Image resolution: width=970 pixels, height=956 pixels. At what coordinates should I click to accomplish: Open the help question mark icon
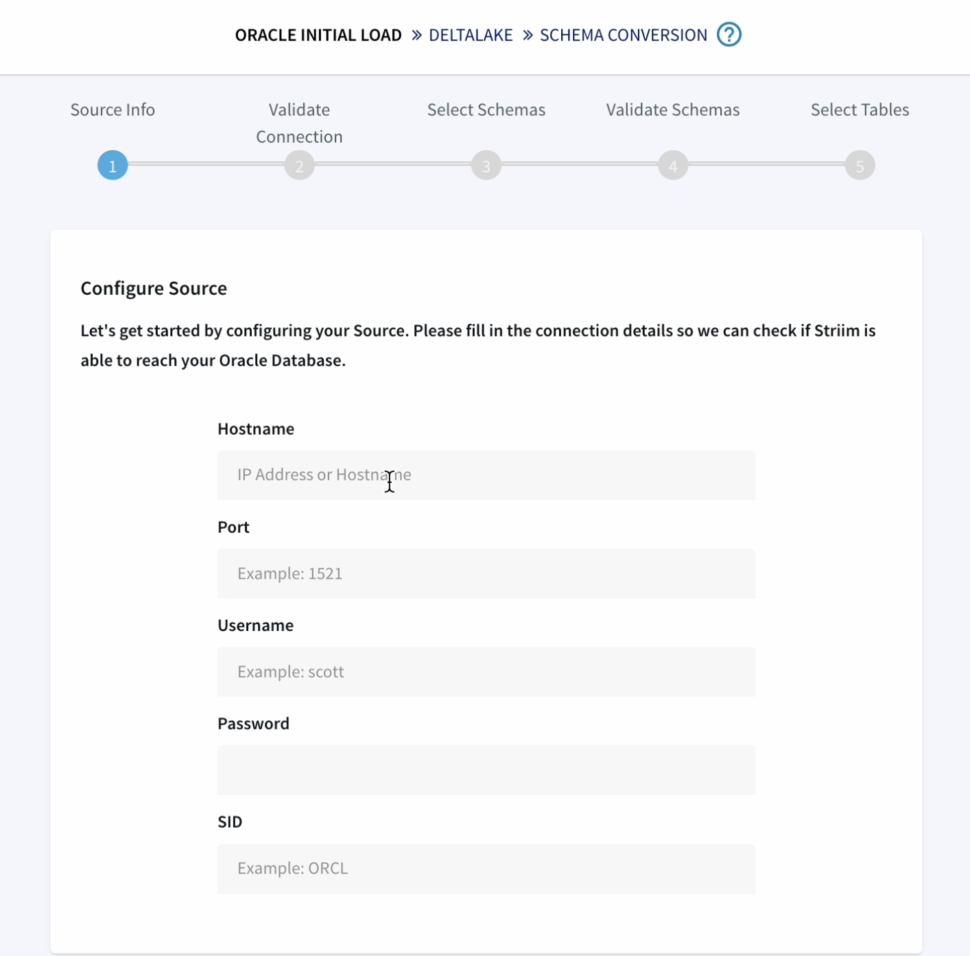point(729,36)
